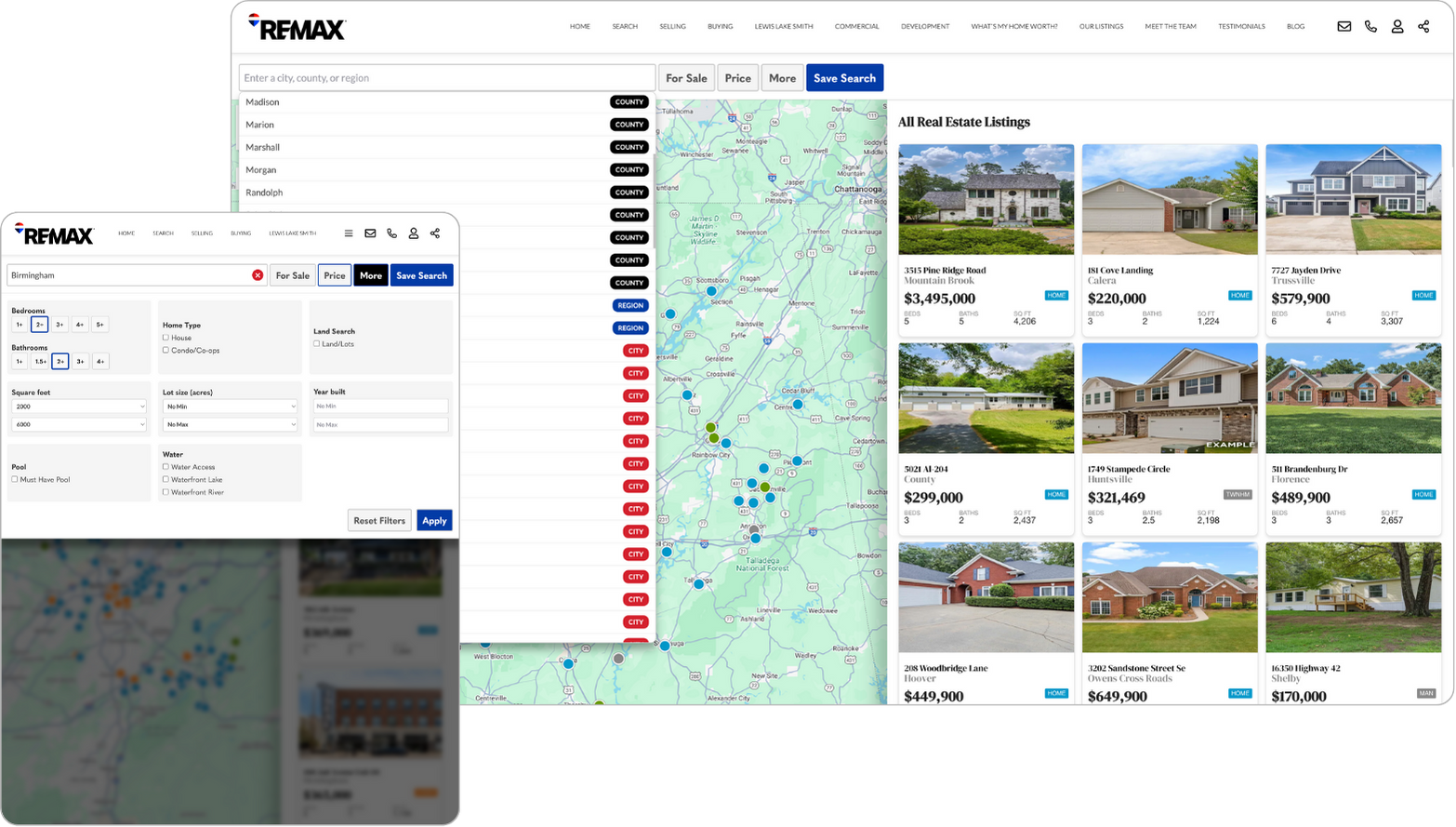Screen dimensions: 1456x827
Task: Open the SELLING menu in the large window
Action: (672, 27)
